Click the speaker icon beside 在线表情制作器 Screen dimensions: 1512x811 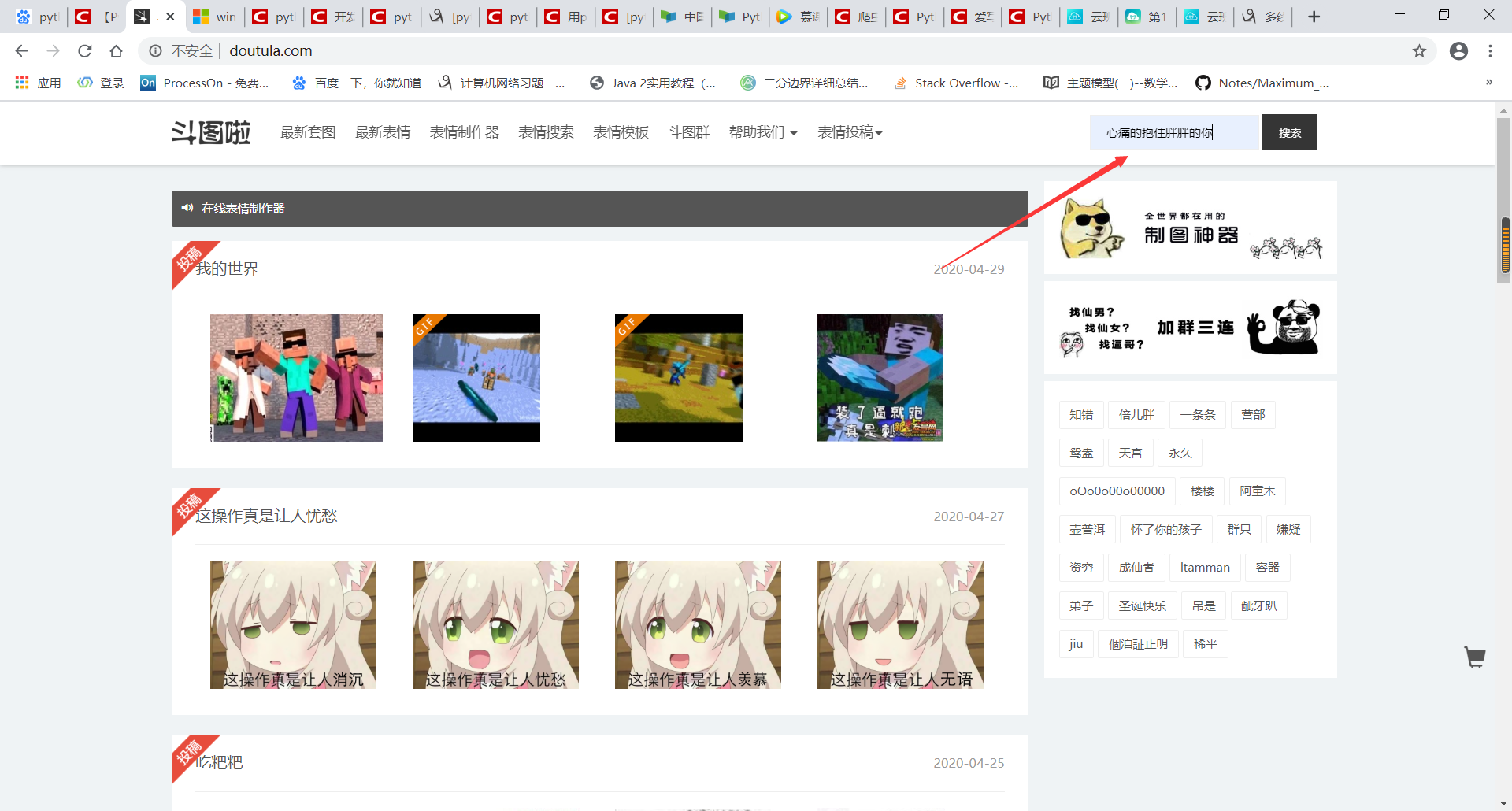click(187, 208)
